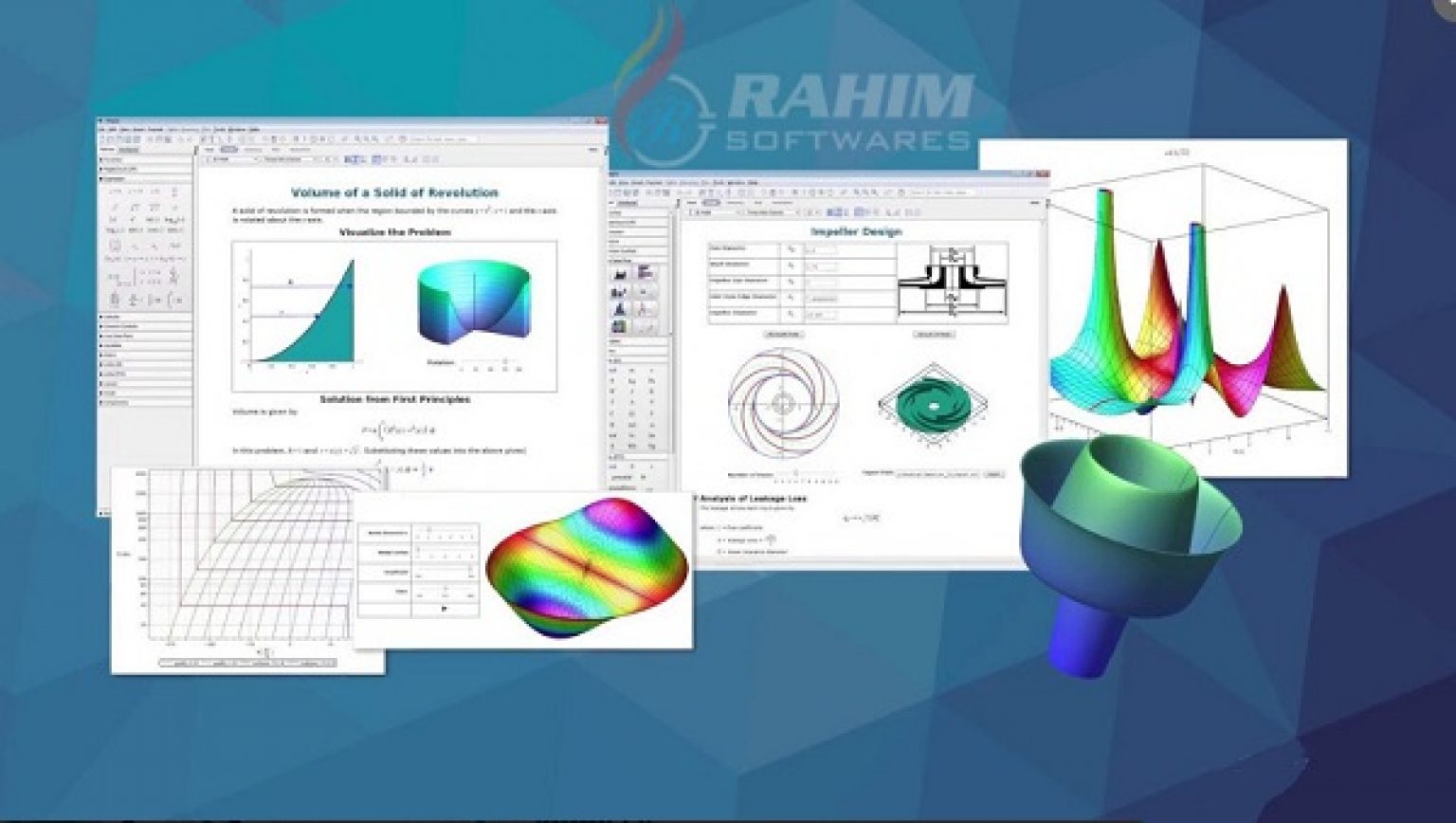Click the "Volume is given by" text line

265,412
